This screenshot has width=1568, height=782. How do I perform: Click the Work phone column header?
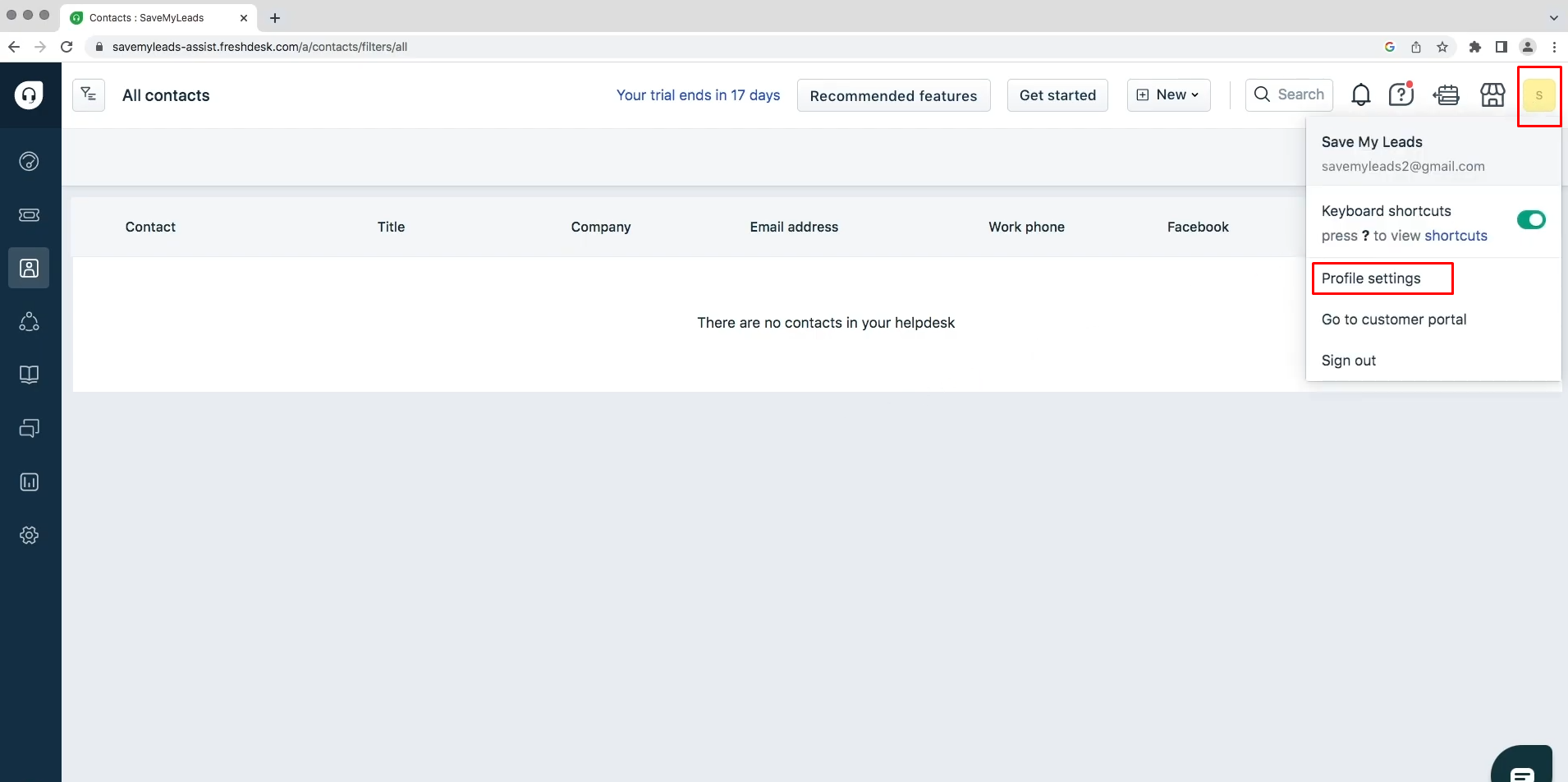coord(1026,227)
